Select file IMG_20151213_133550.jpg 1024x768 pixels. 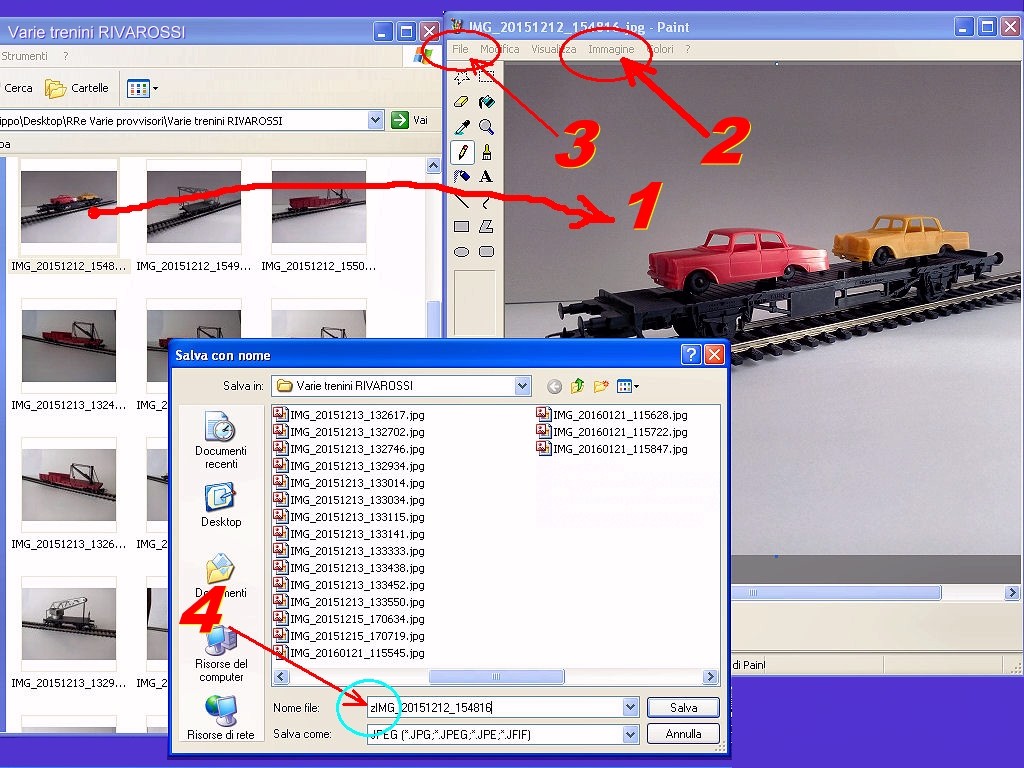(349, 601)
